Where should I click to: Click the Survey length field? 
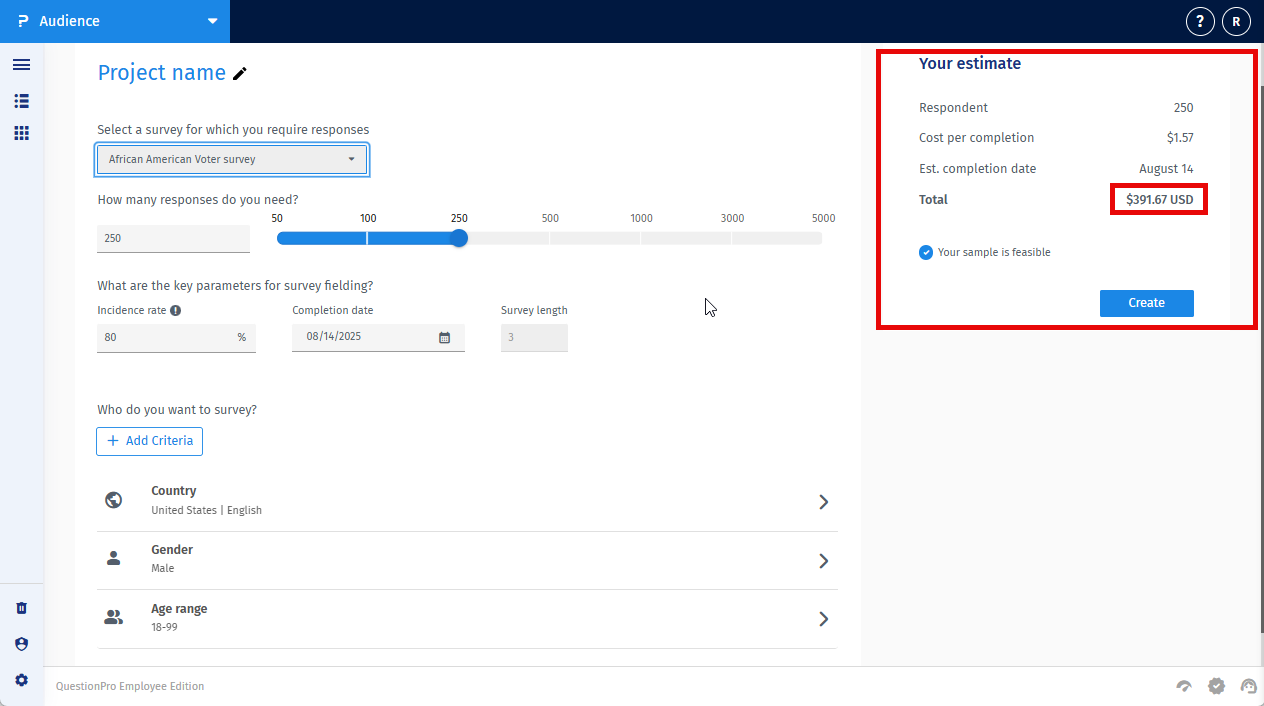click(x=534, y=338)
